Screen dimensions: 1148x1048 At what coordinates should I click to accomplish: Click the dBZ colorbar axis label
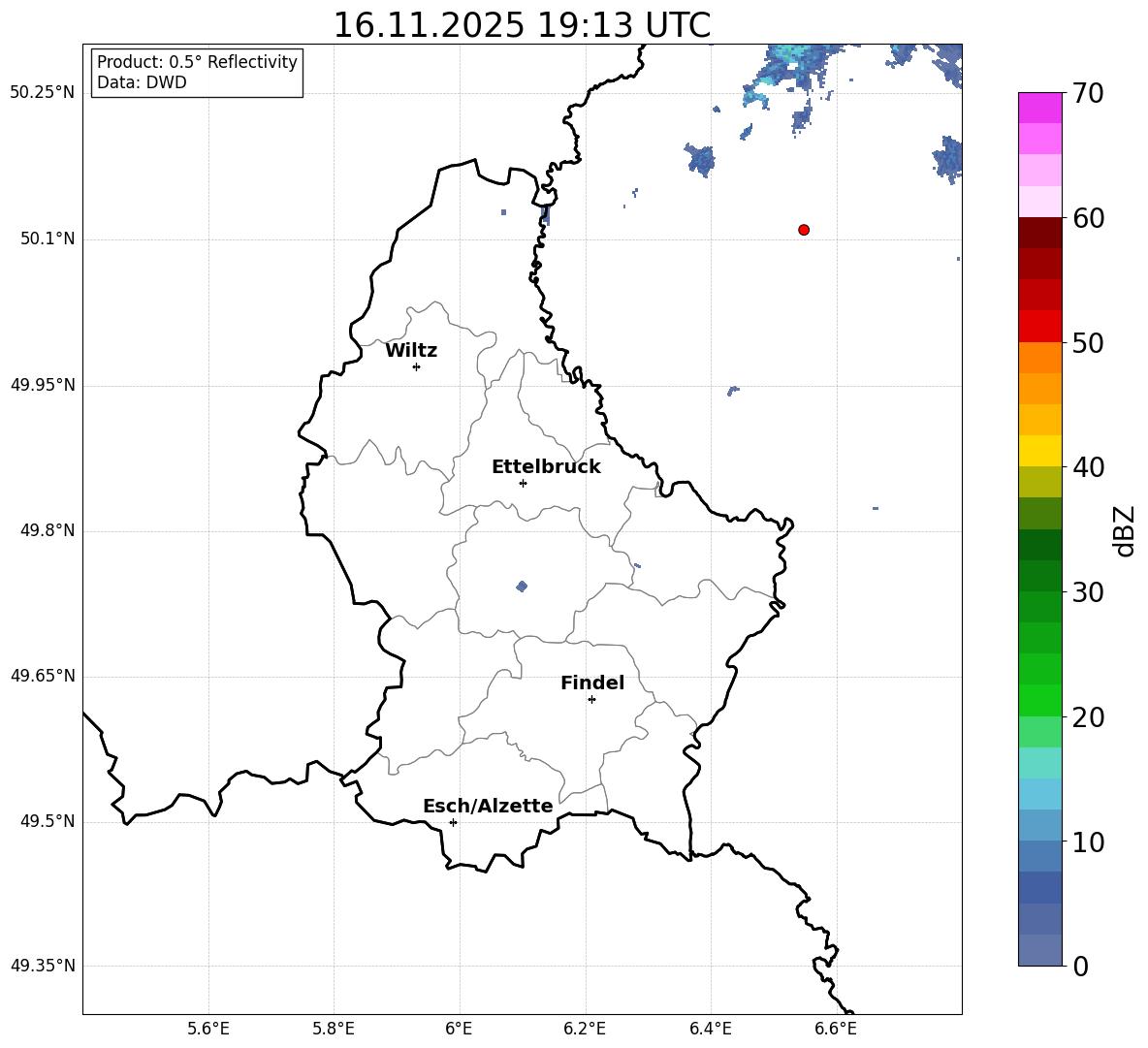click(x=1125, y=530)
